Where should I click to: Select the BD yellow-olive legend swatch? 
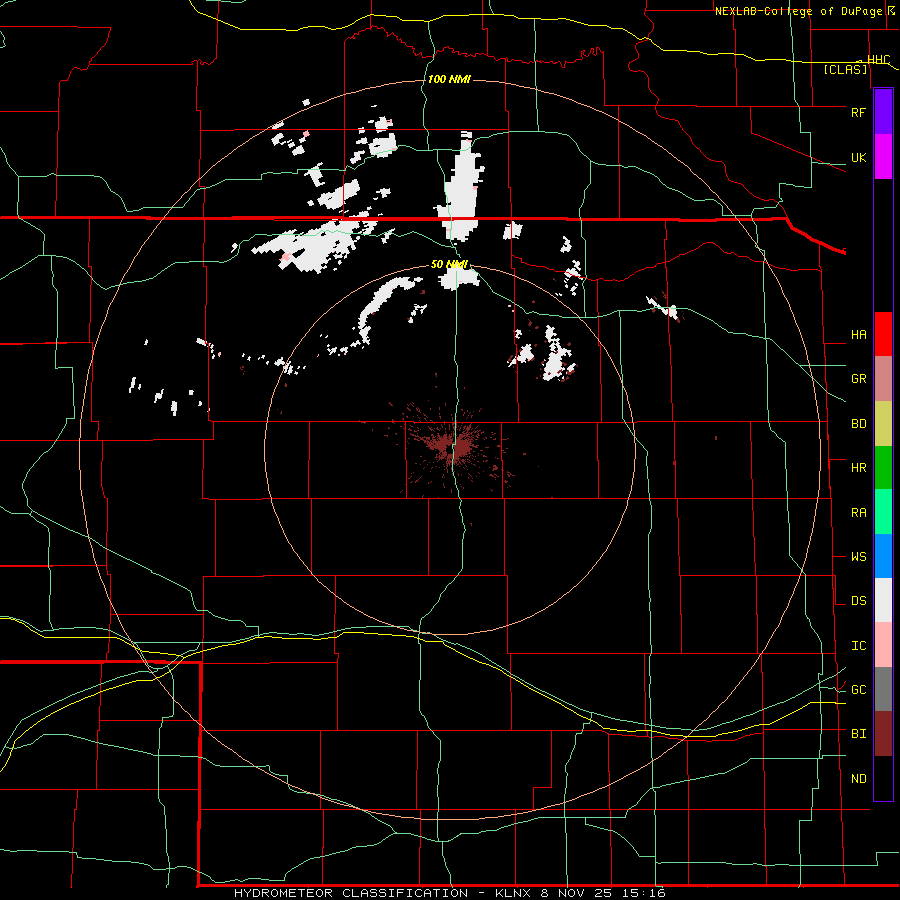tap(883, 423)
